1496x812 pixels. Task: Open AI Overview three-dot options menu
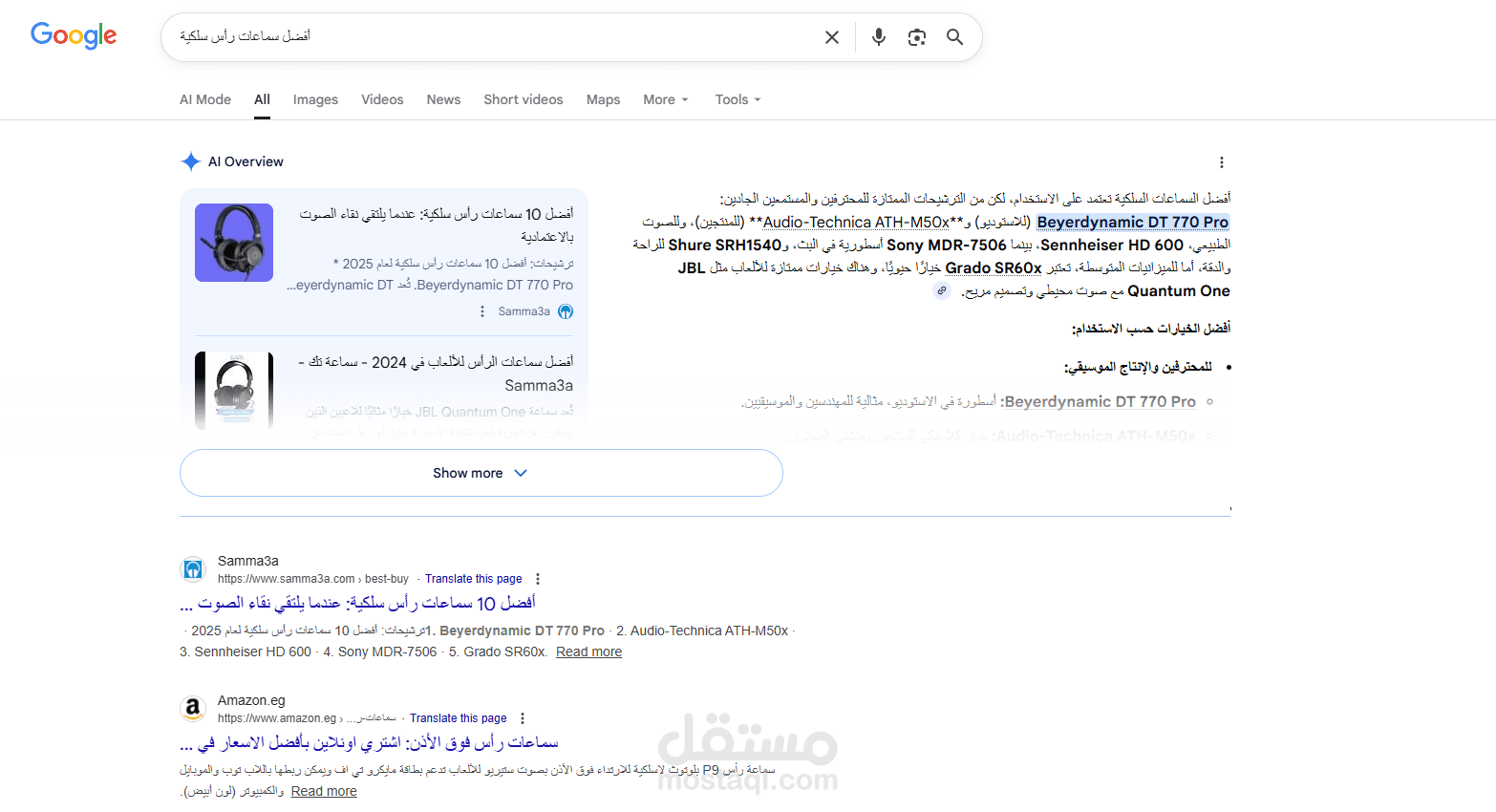(x=1221, y=162)
